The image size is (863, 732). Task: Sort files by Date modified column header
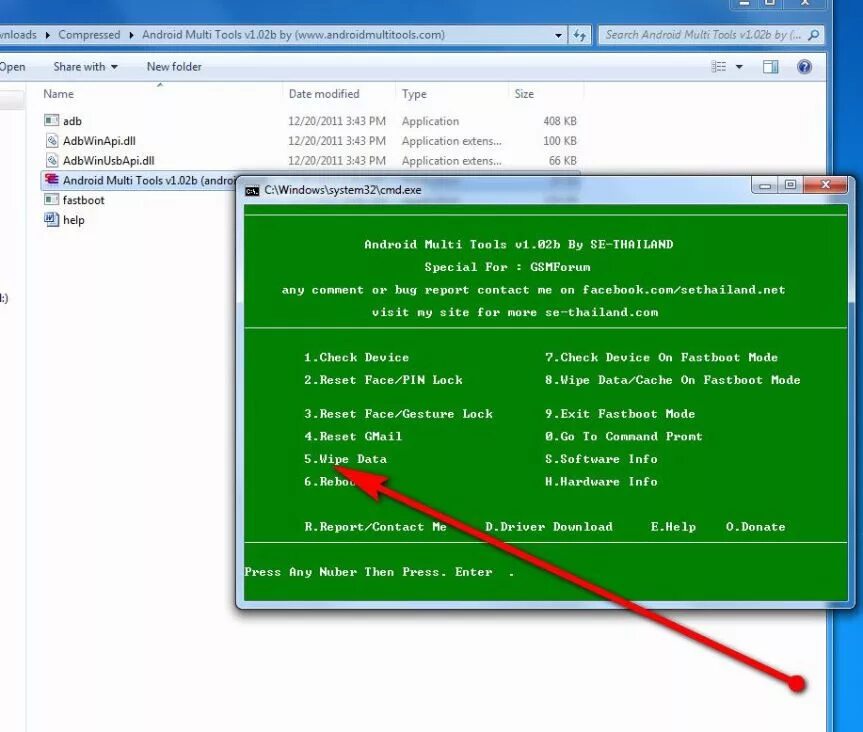coord(324,94)
